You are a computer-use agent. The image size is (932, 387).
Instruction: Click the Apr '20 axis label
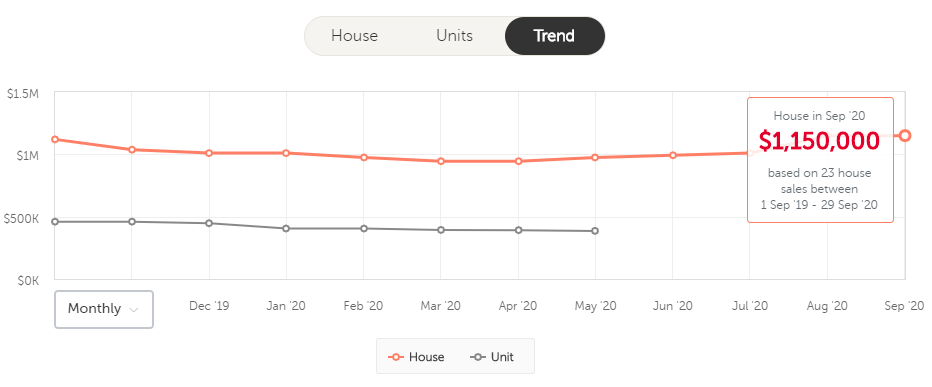518,306
